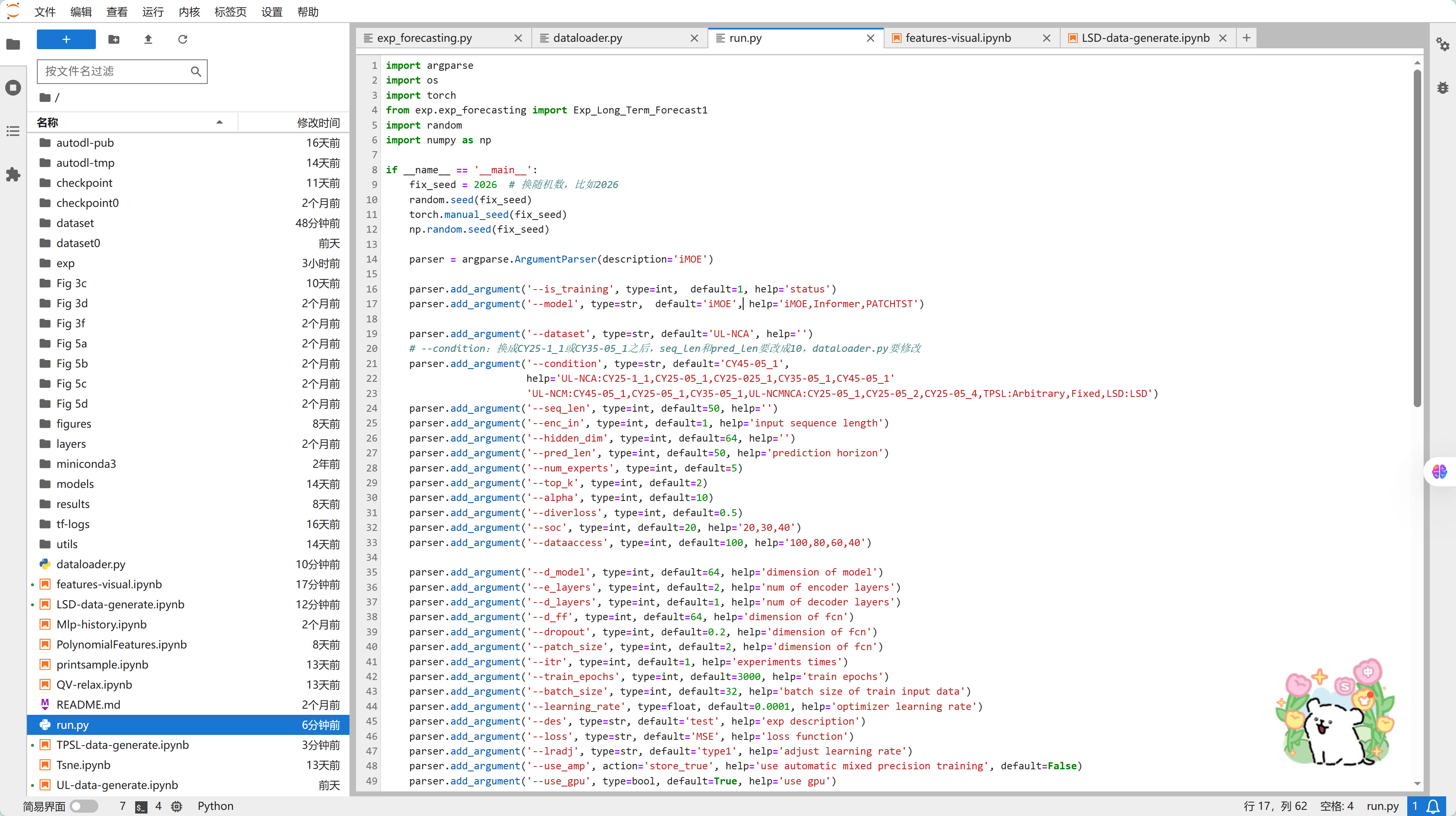Toggle the 简易界面 simple interface switch
1456x816 pixels.
(x=84, y=806)
